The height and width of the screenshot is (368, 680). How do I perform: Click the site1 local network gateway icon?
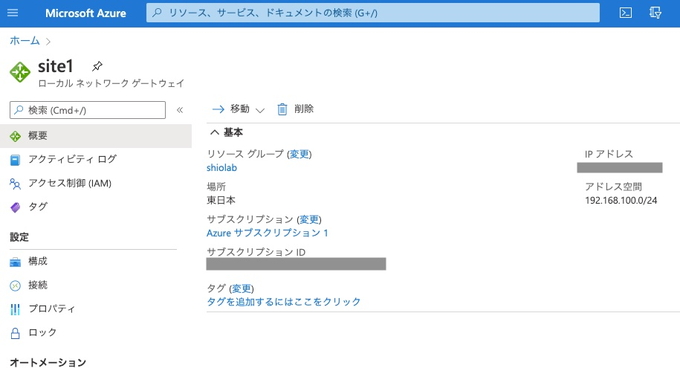click(x=20, y=72)
